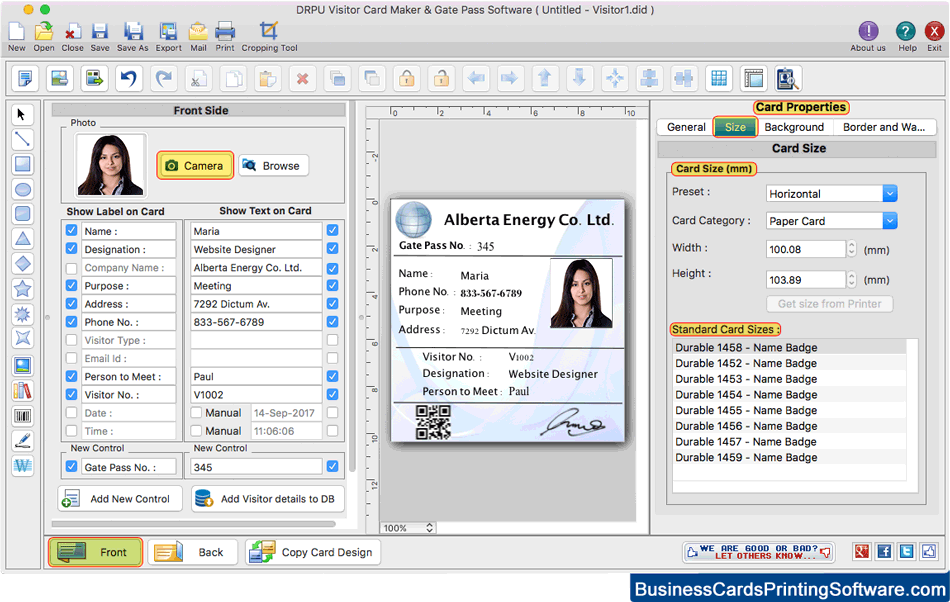Open the Preset Horizontal dropdown
The image size is (950, 602).
click(889, 194)
